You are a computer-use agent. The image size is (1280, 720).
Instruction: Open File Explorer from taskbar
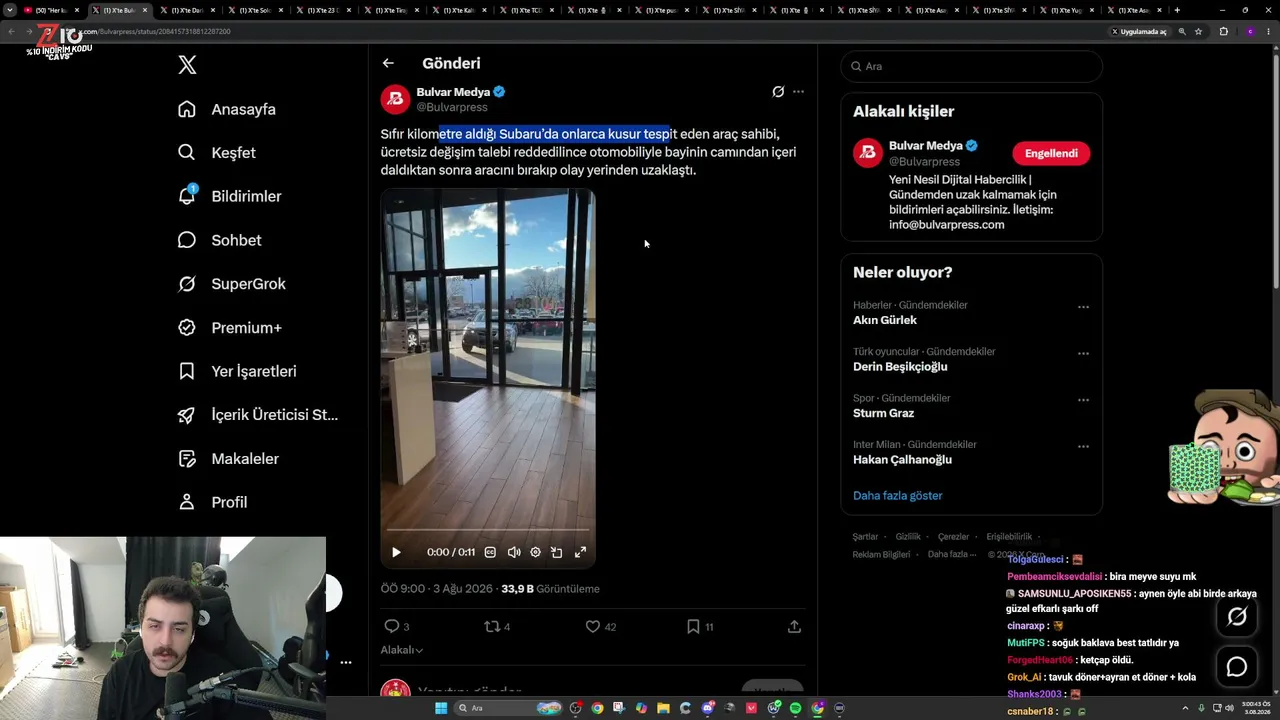pyautogui.click(x=663, y=708)
